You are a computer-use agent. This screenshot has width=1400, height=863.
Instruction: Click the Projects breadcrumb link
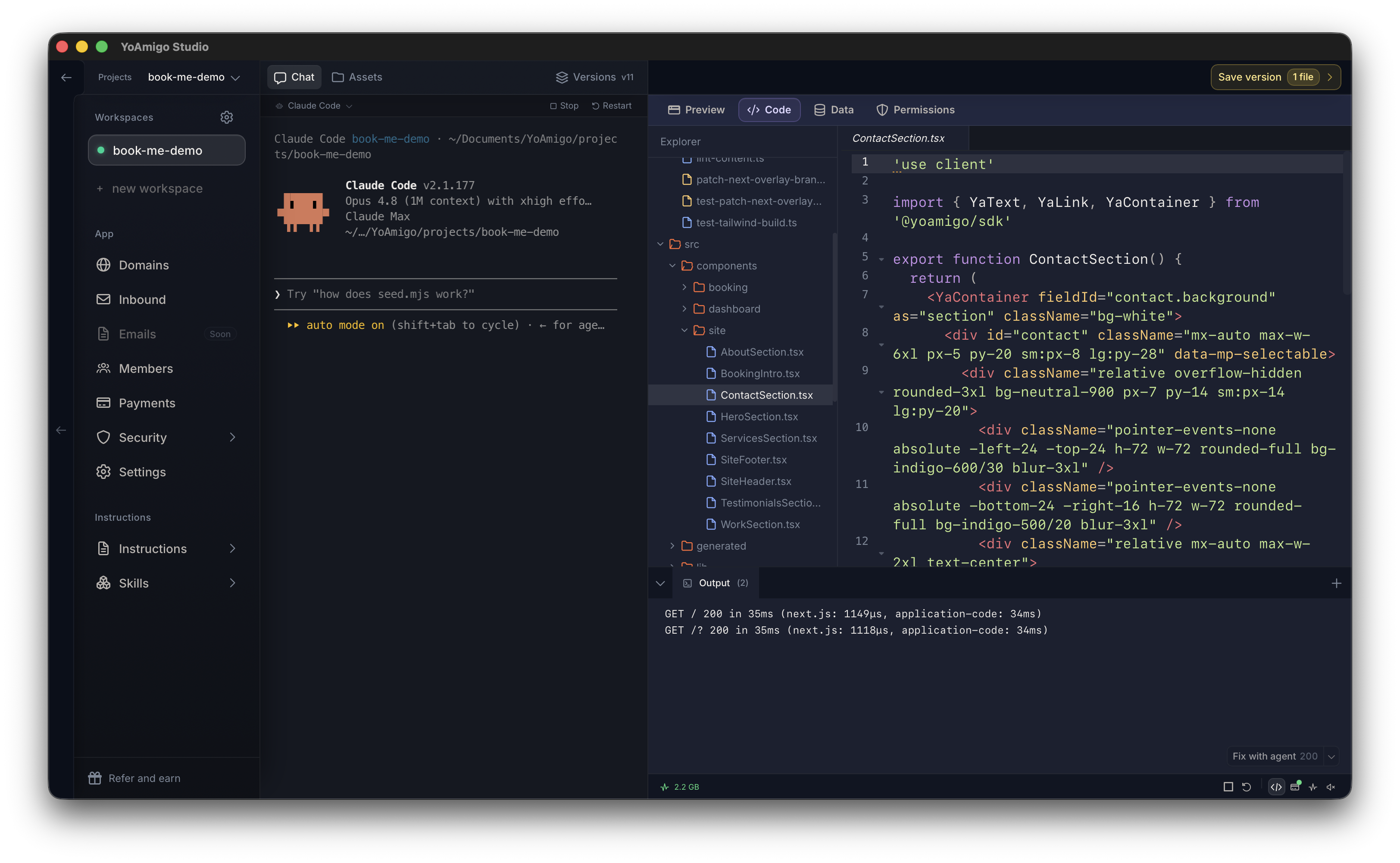click(115, 77)
